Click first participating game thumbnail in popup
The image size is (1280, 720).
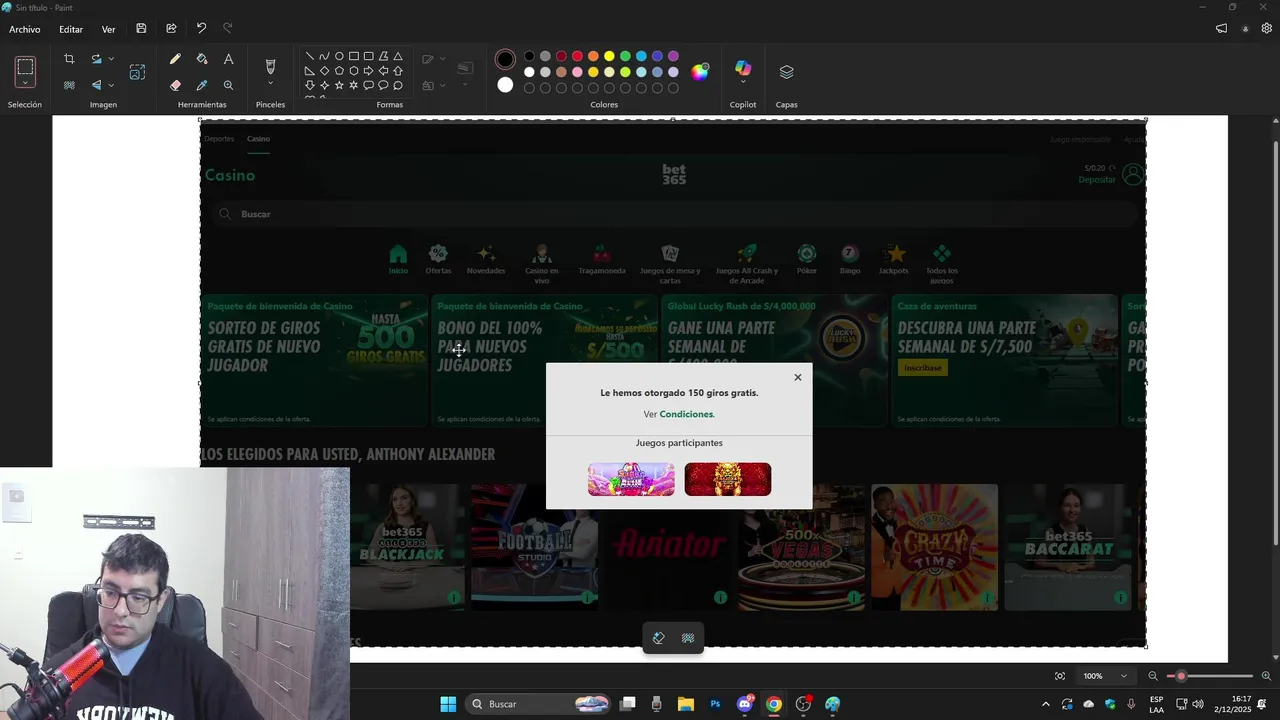tap(631, 479)
